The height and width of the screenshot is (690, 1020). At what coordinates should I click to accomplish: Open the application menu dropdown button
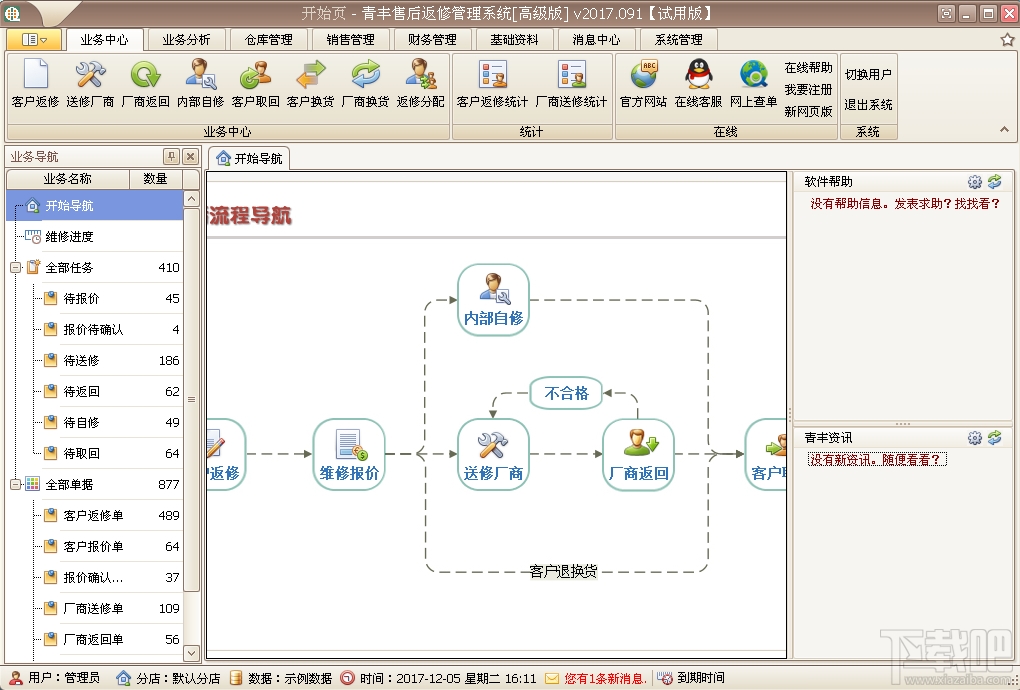click(34, 40)
